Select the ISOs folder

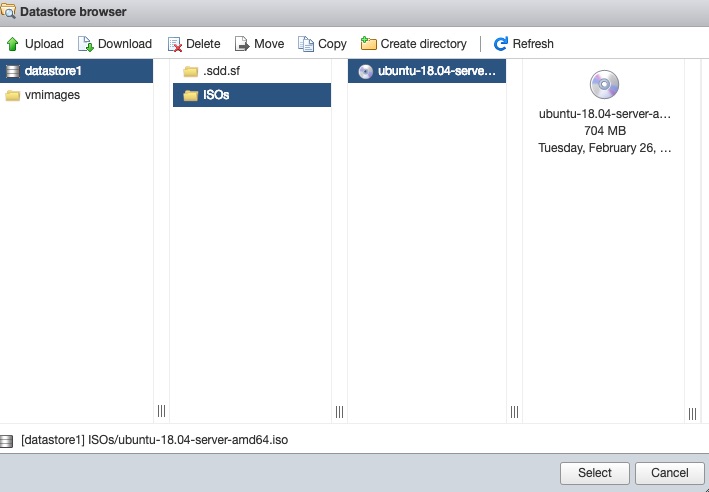pyautogui.click(x=252, y=95)
